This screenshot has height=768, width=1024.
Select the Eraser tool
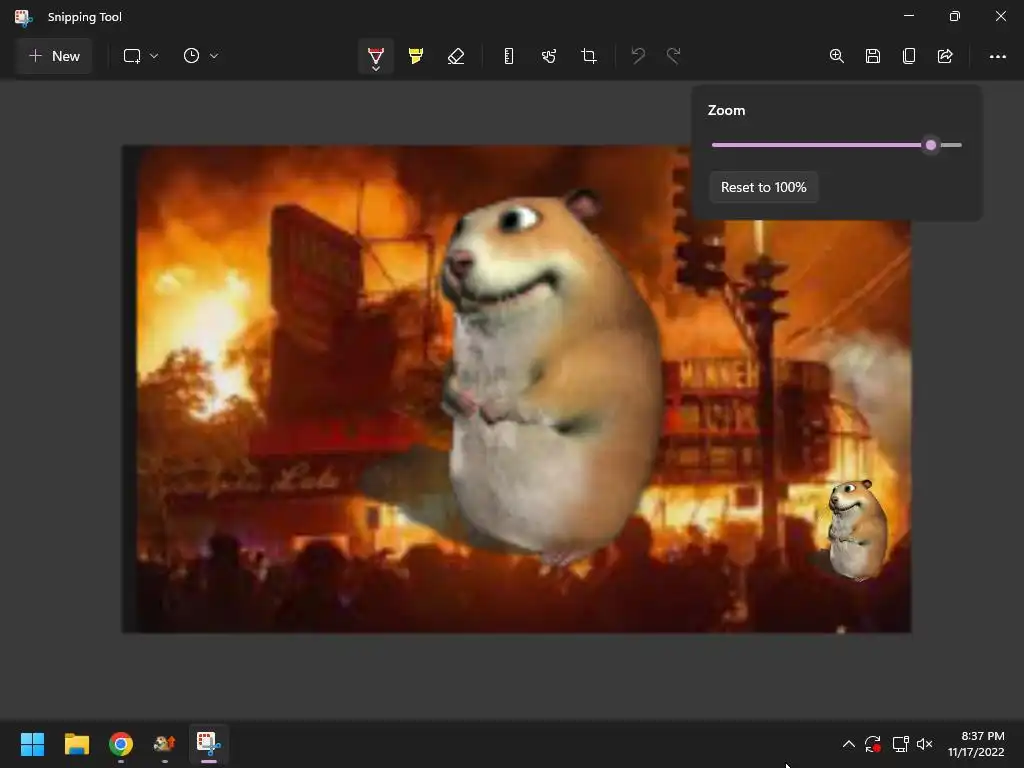[456, 56]
